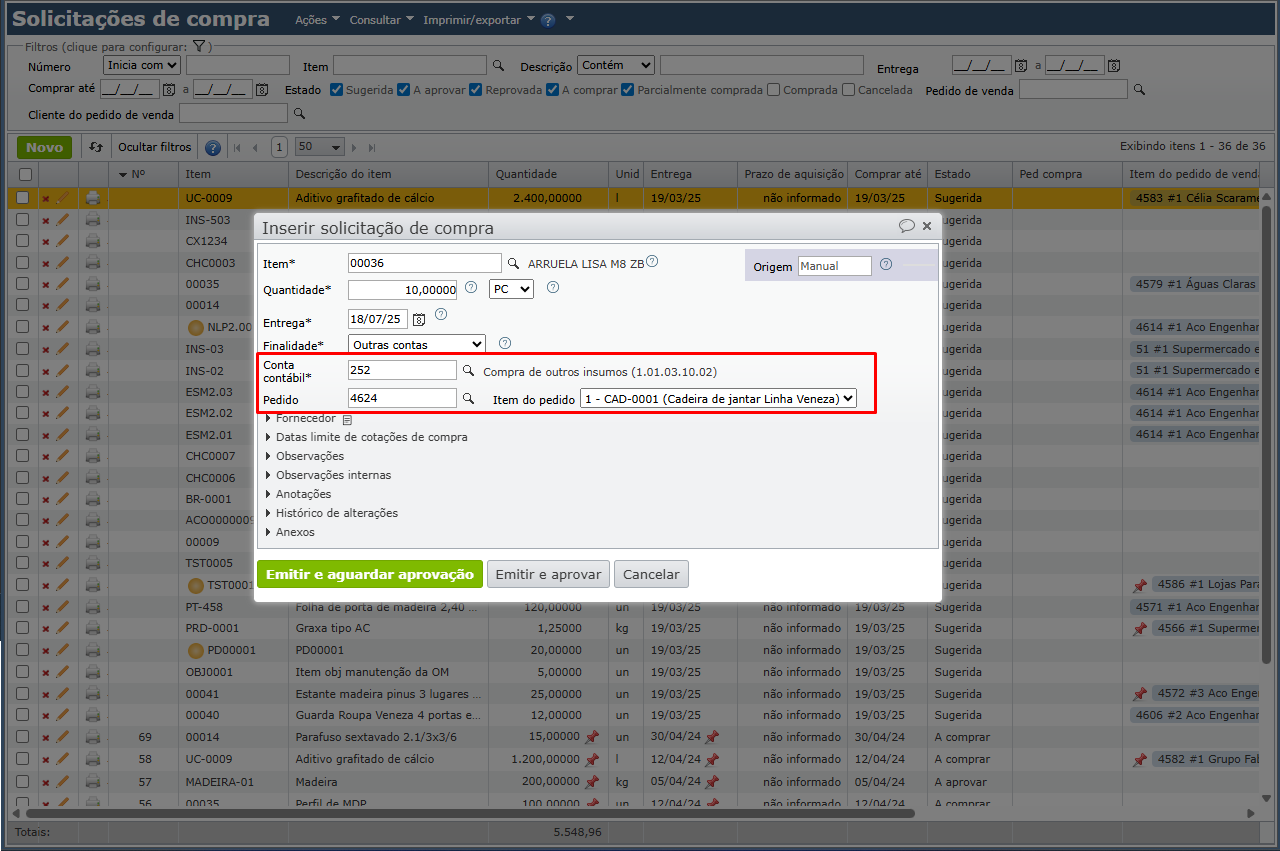Click the search icon next to Item field

(x=514, y=264)
